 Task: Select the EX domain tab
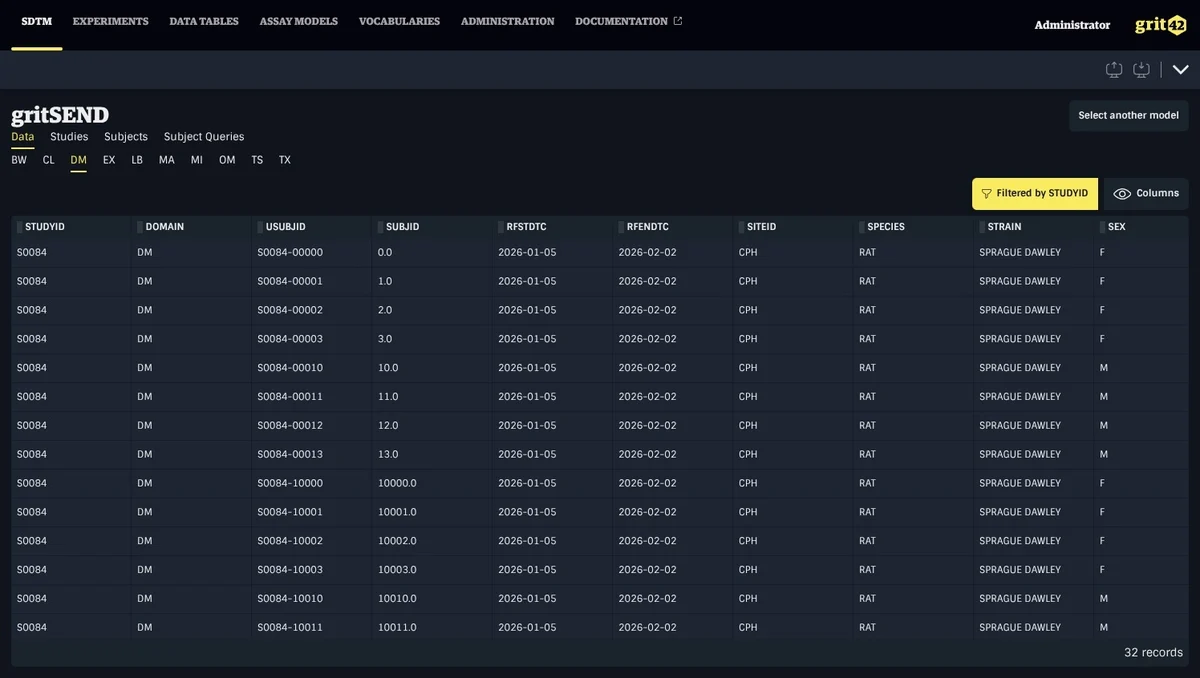tap(109, 160)
